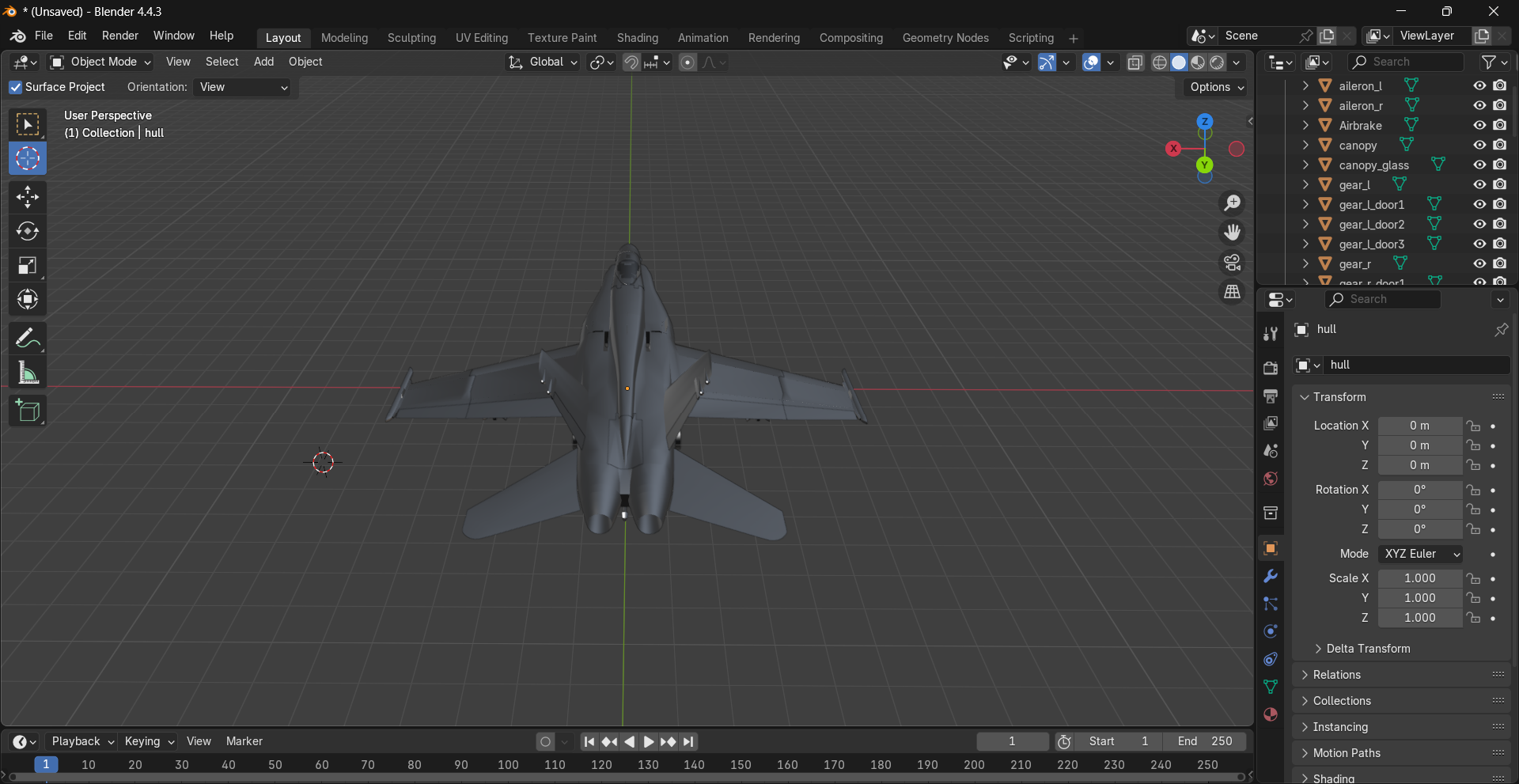Expand the aileron_r outliner item

coord(1305,105)
